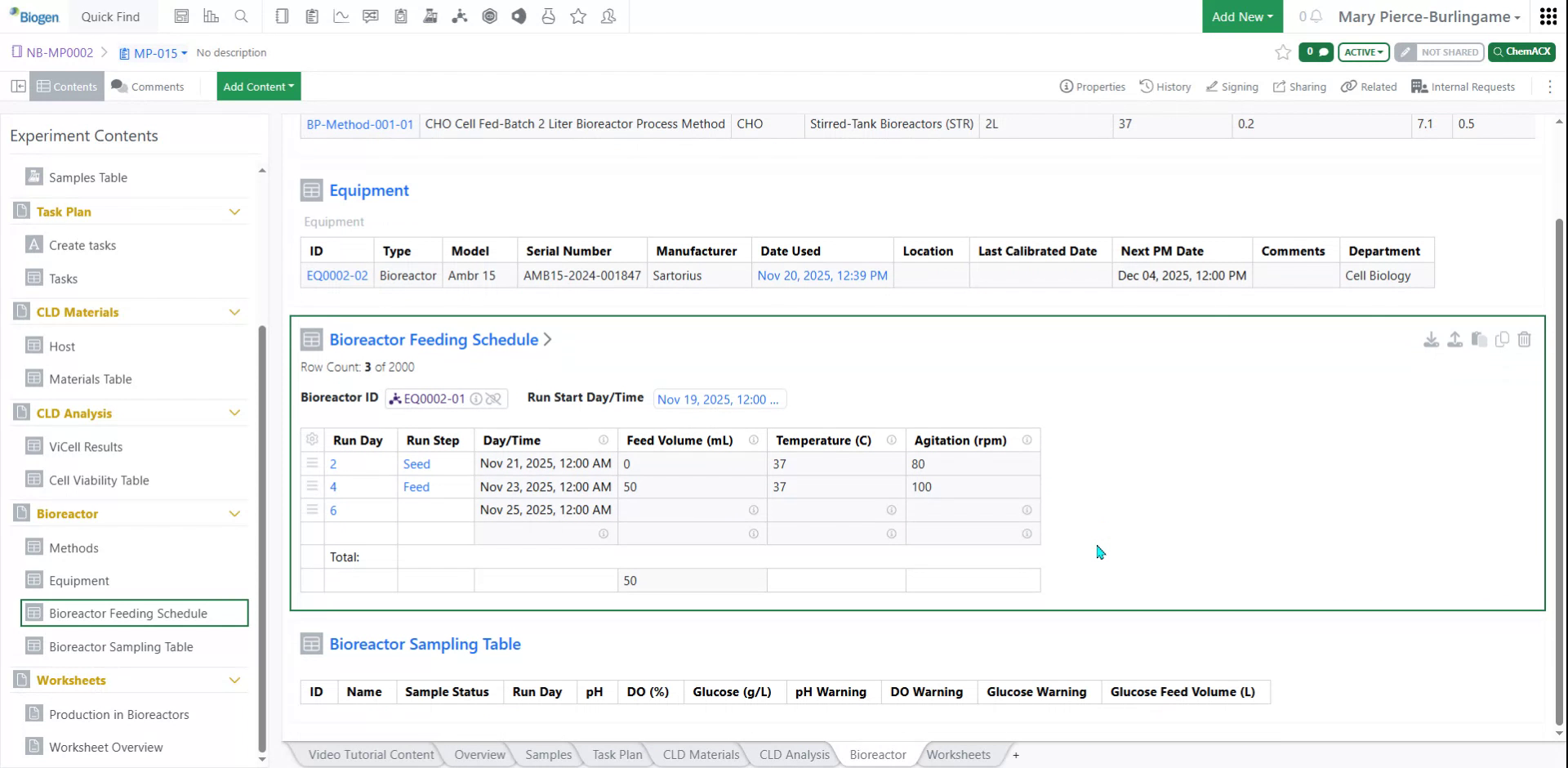Switch to the Comments view

[148, 86]
